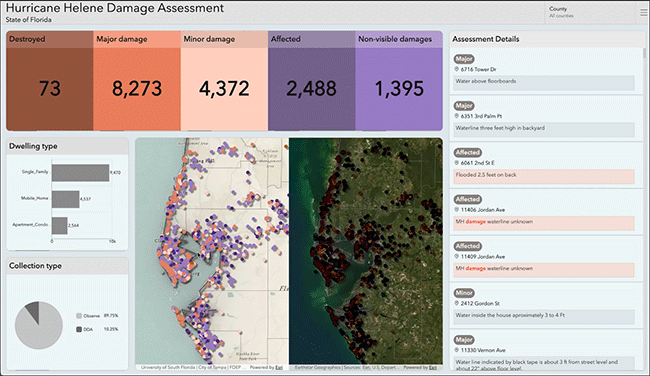
Task: Click the 'Water above floorboards' note
Action: [544, 82]
